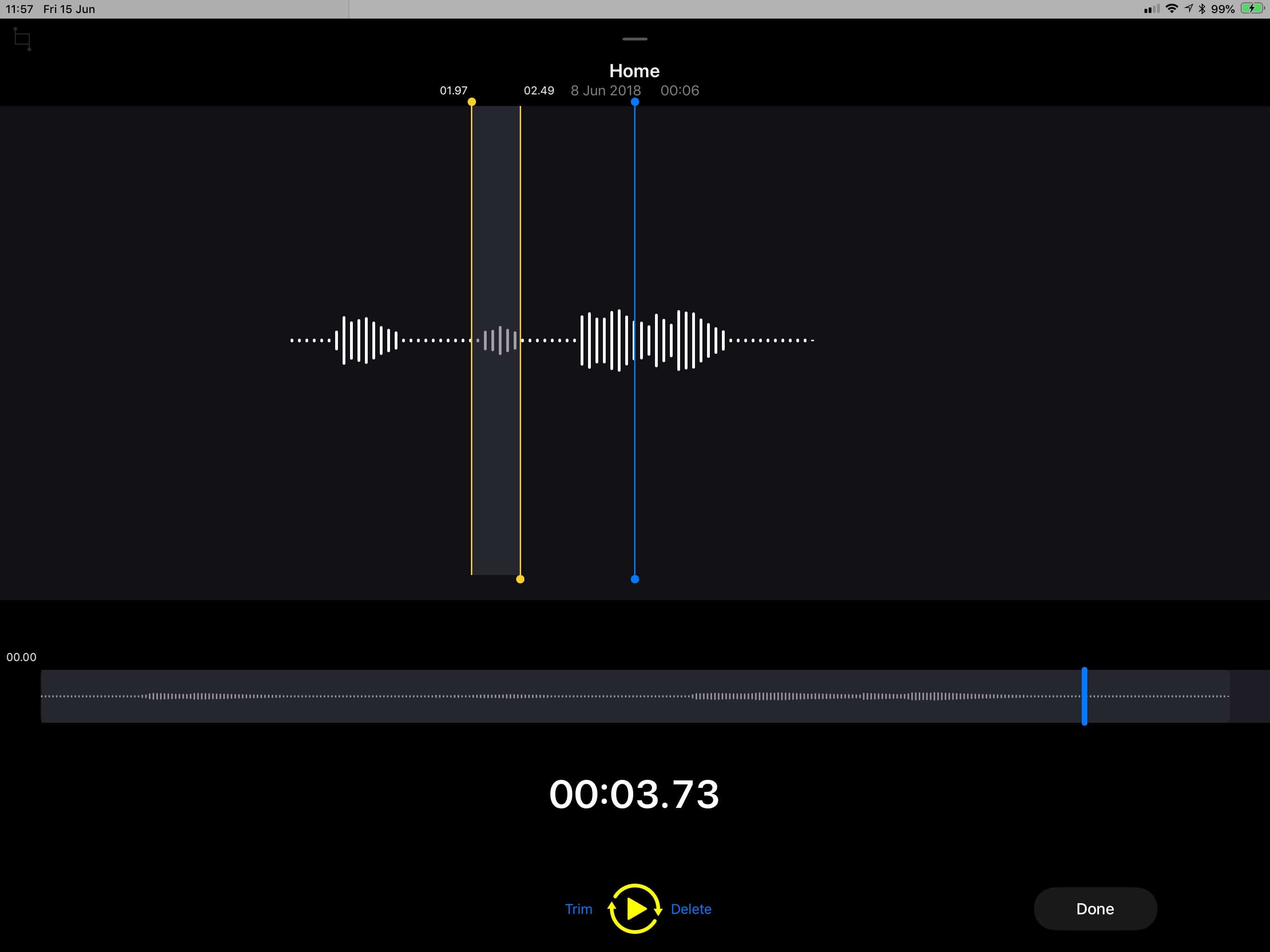1270x952 pixels.
Task: Tap the lower blue playhead dot
Action: 635,579
